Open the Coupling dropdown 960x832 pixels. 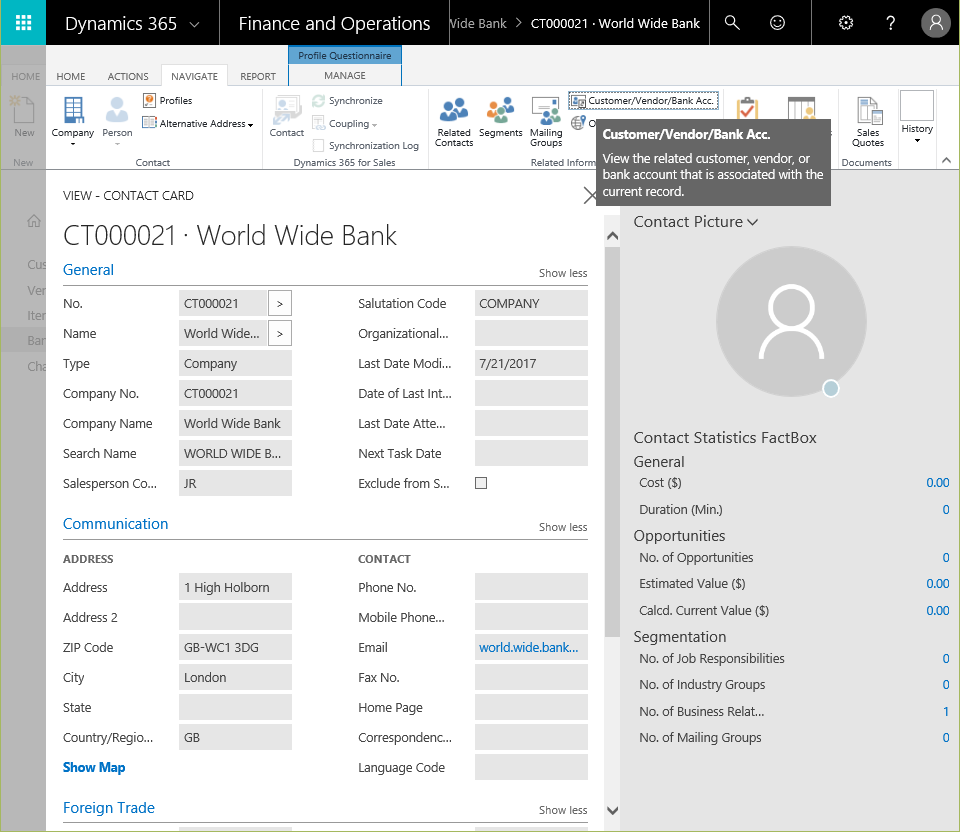point(344,124)
